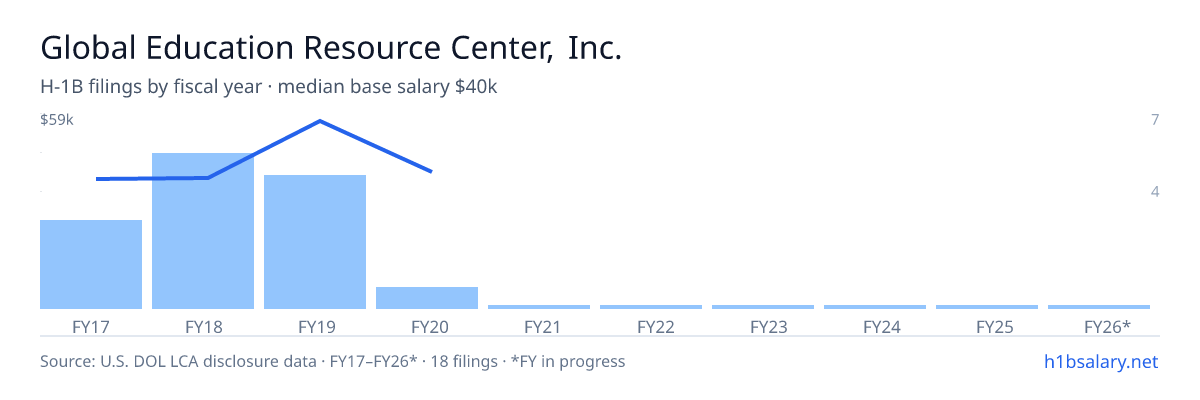Click the FY23 filings bar
The image size is (1200, 400).
click(x=763, y=307)
